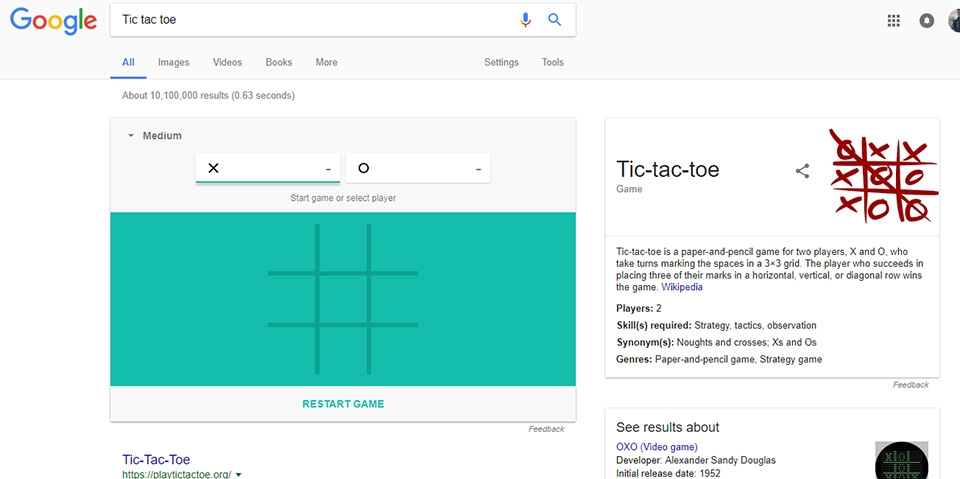The image size is (960, 479).
Task: Click in the search text field
Action: pos(315,20)
